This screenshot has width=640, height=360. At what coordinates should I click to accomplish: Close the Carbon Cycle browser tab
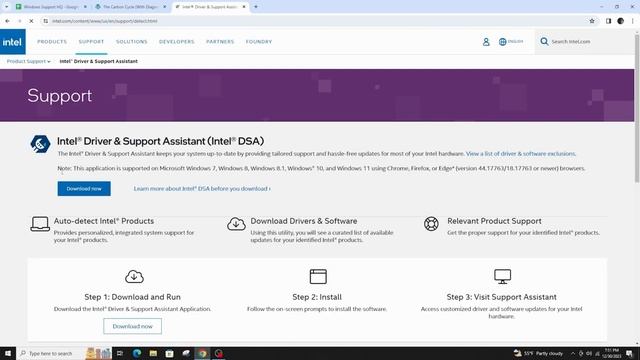click(x=164, y=7)
